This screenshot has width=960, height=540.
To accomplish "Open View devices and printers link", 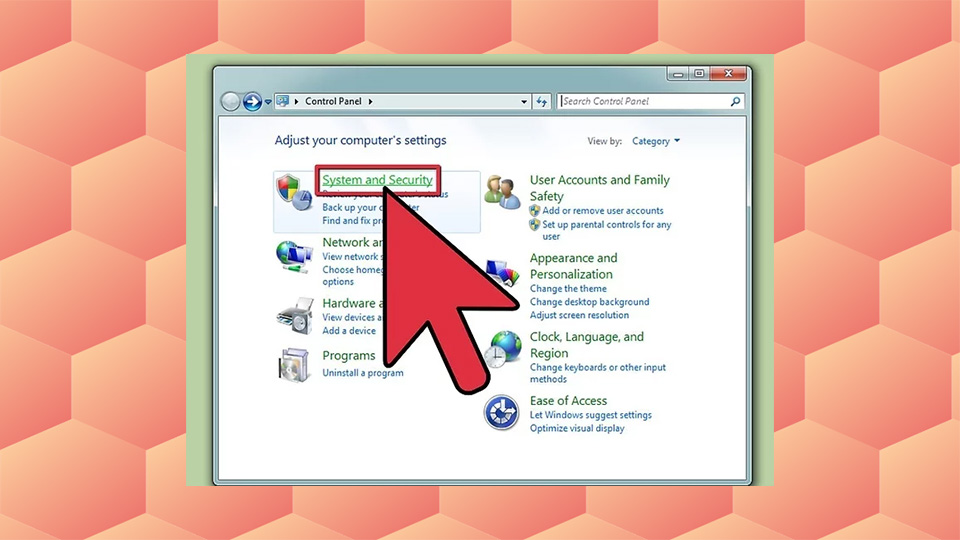I will coord(351,317).
